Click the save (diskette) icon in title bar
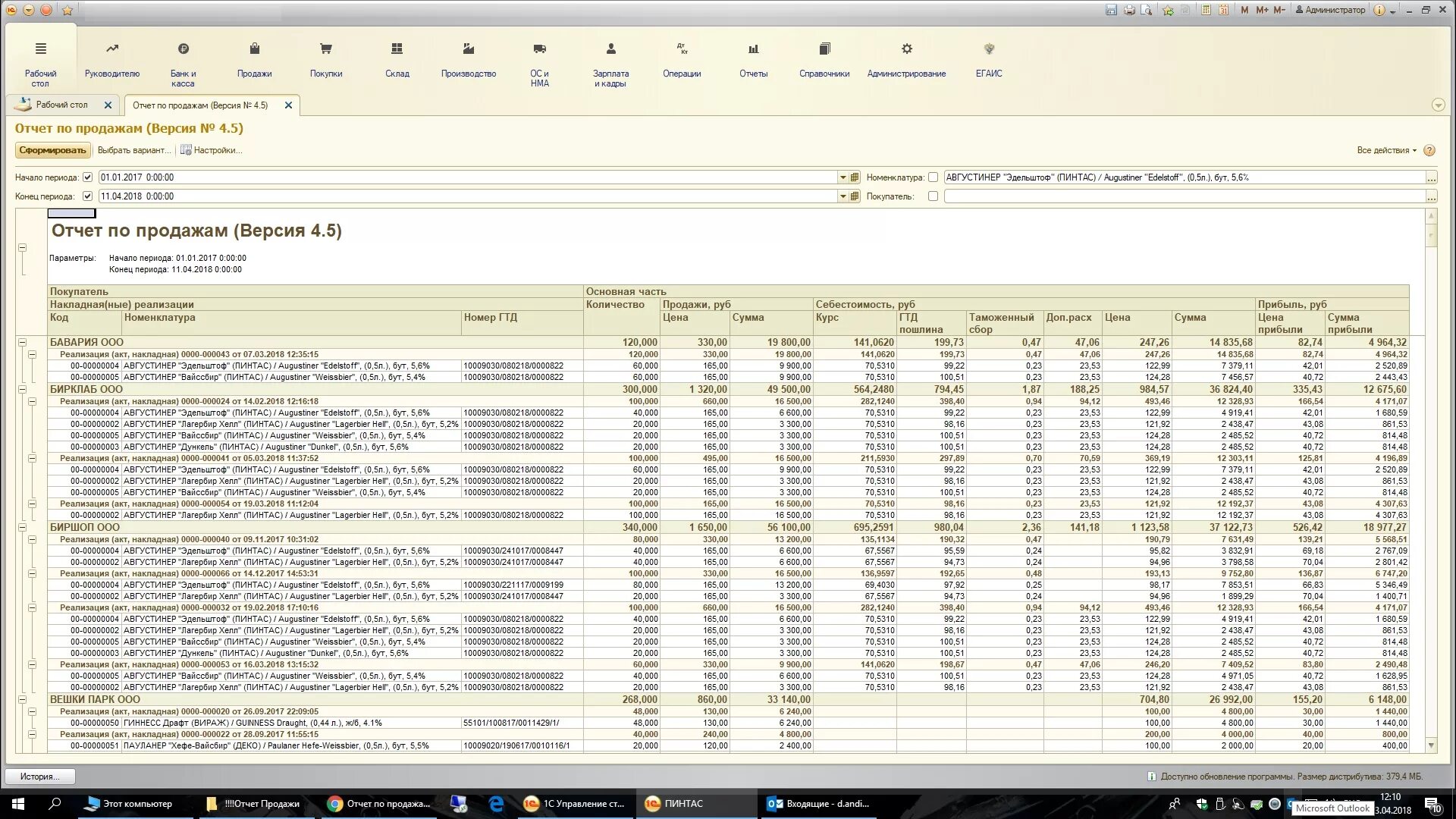This screenshot has width=1456, height=819. tap(1111, 10)
